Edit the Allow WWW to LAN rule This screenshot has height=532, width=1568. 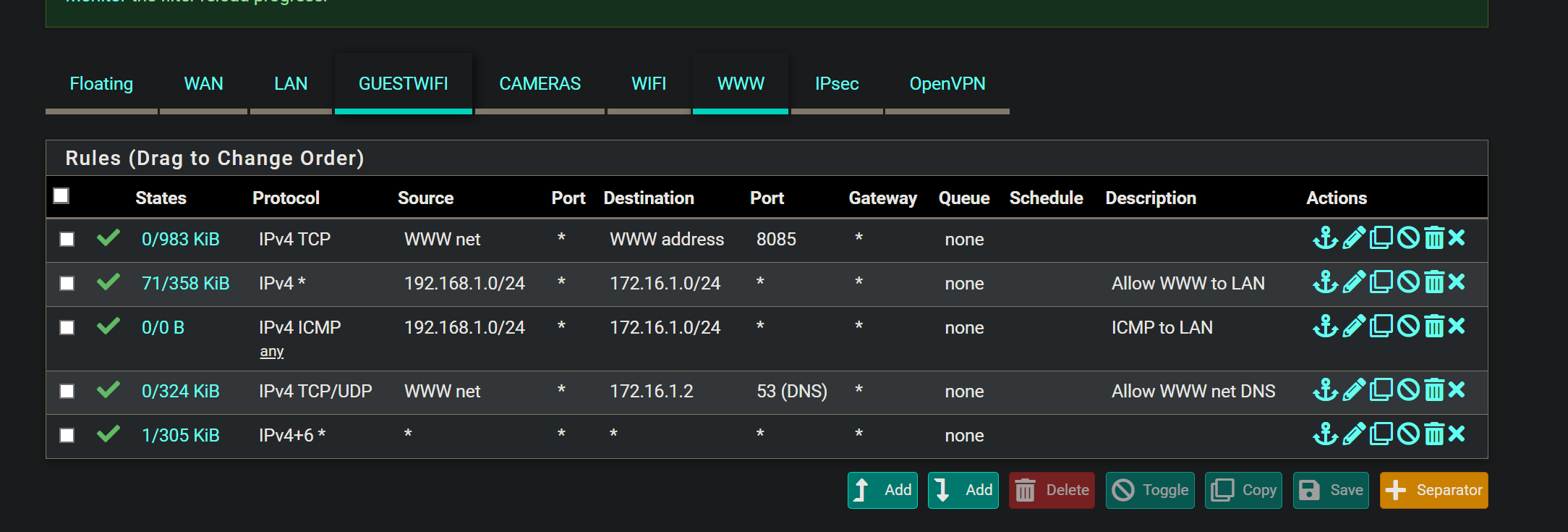1354,282
